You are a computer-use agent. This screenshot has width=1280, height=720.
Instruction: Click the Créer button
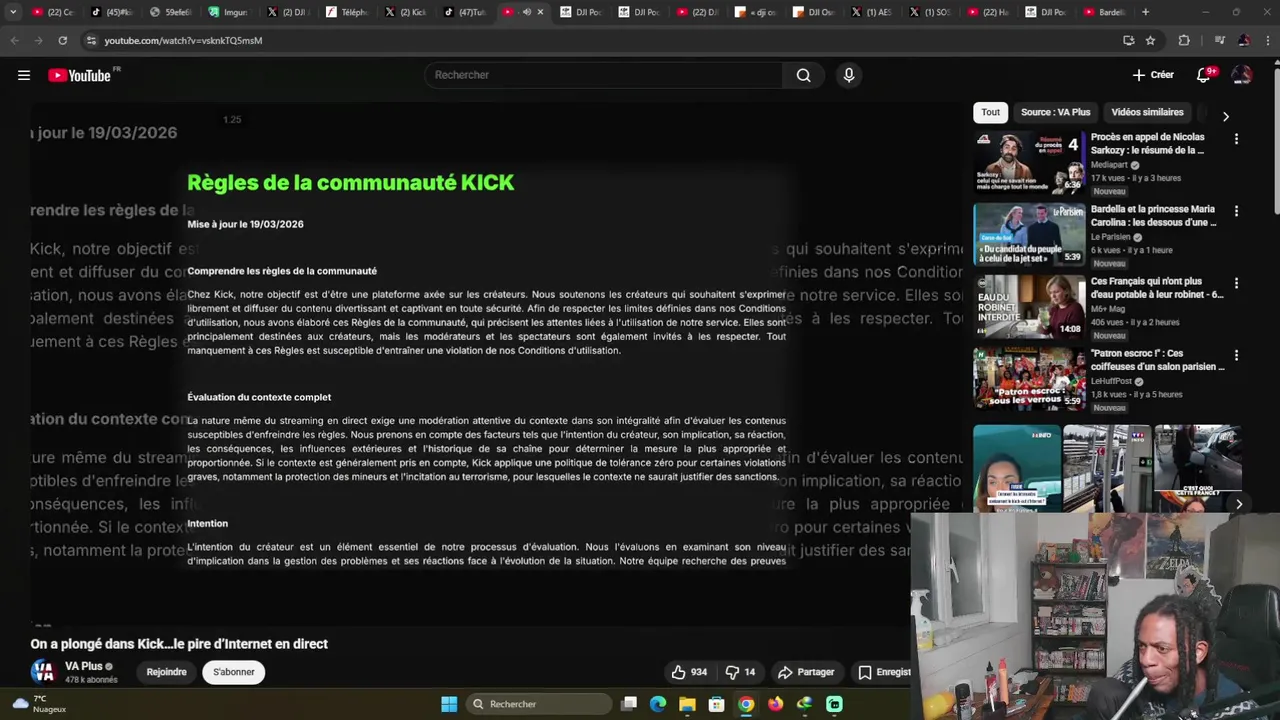1153,75
